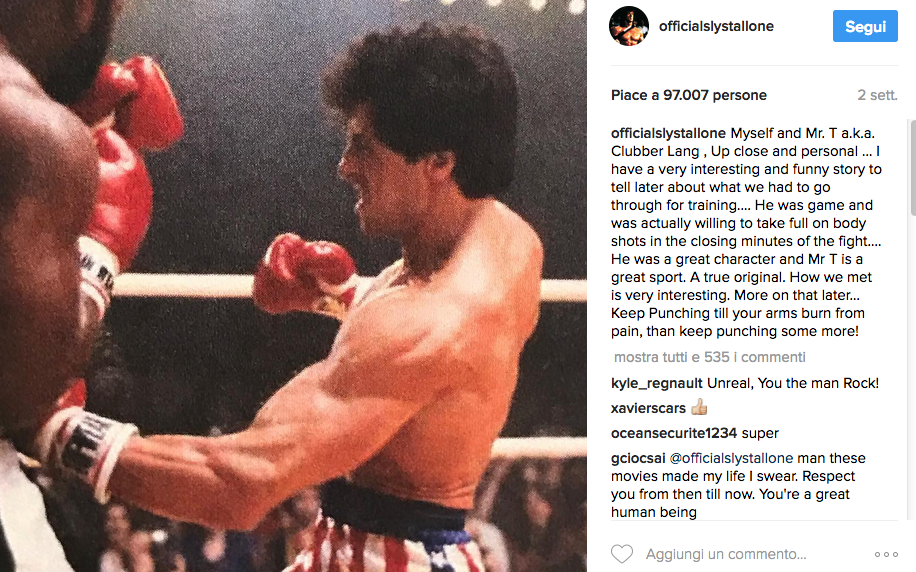The width and height of the screenshot is (916, 572).
Task: Open xavierscars commenter profile
Action: tap(648, 408)
